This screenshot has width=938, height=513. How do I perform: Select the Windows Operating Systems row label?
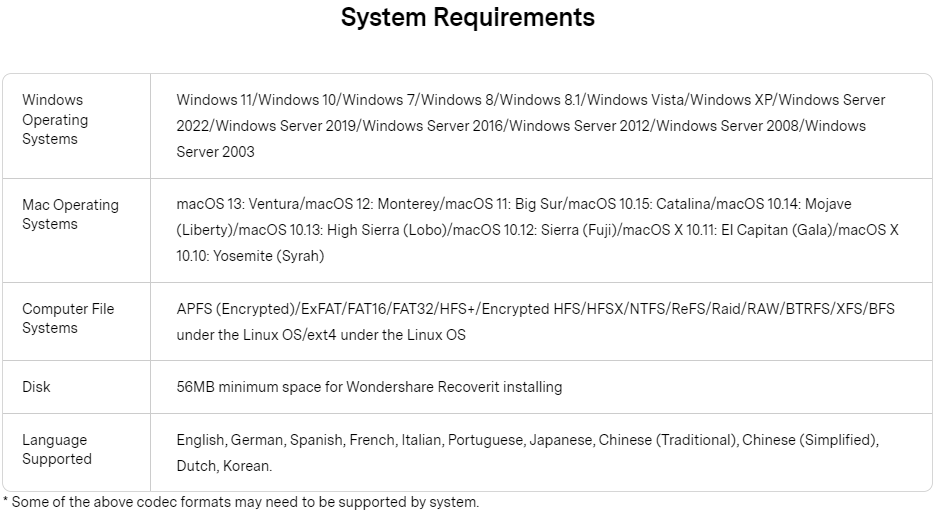coord(55,120)
